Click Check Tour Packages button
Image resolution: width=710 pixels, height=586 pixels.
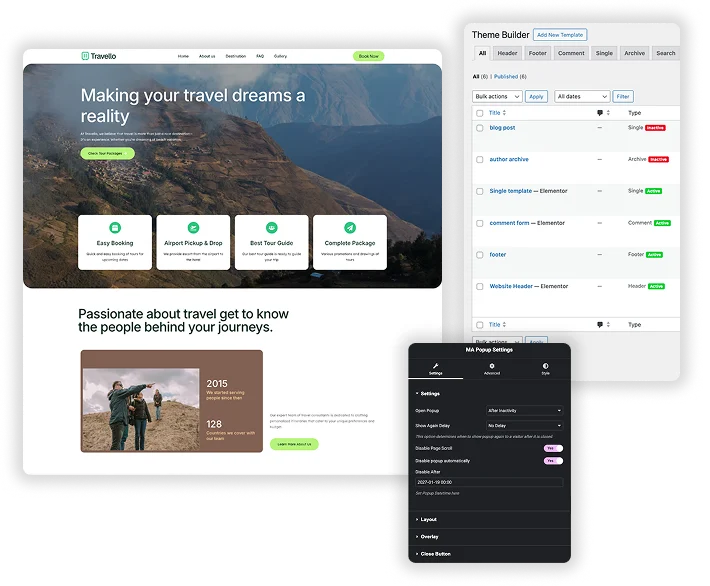(x=107, y=154)
